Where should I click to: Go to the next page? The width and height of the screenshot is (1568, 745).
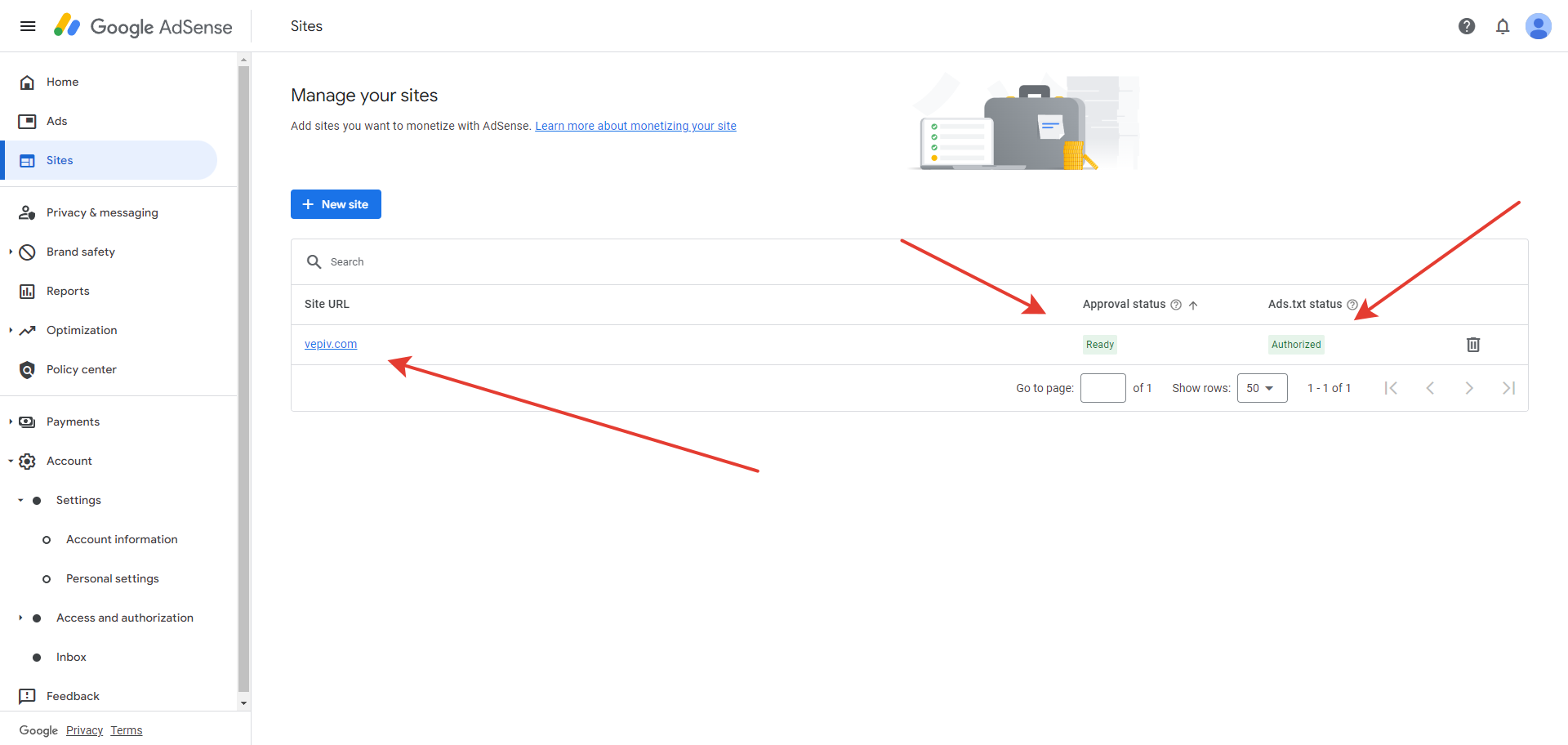coord(1469,388)
